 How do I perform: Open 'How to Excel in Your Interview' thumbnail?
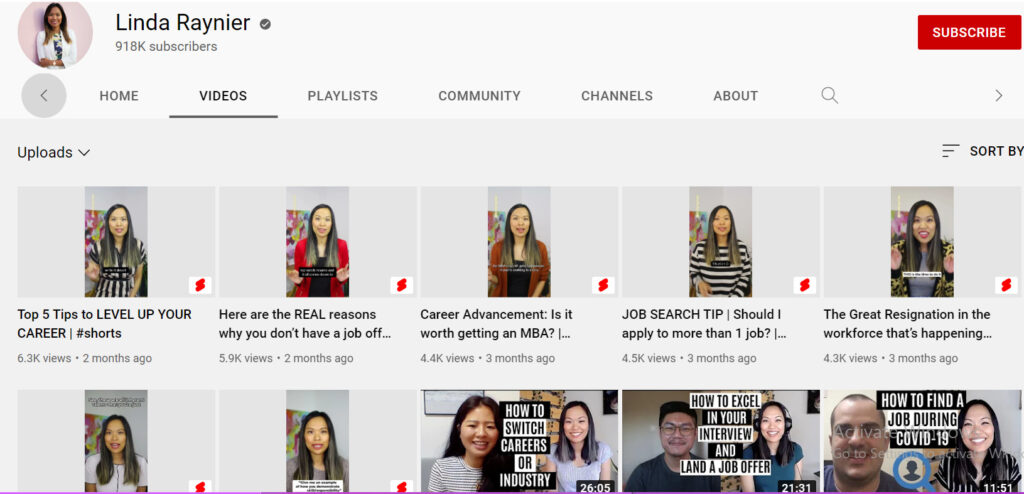720,441
